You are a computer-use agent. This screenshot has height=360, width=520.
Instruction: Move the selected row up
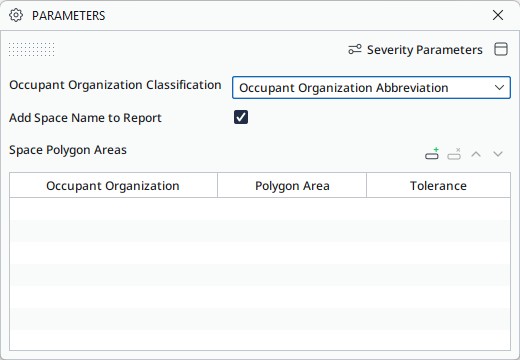476,154
